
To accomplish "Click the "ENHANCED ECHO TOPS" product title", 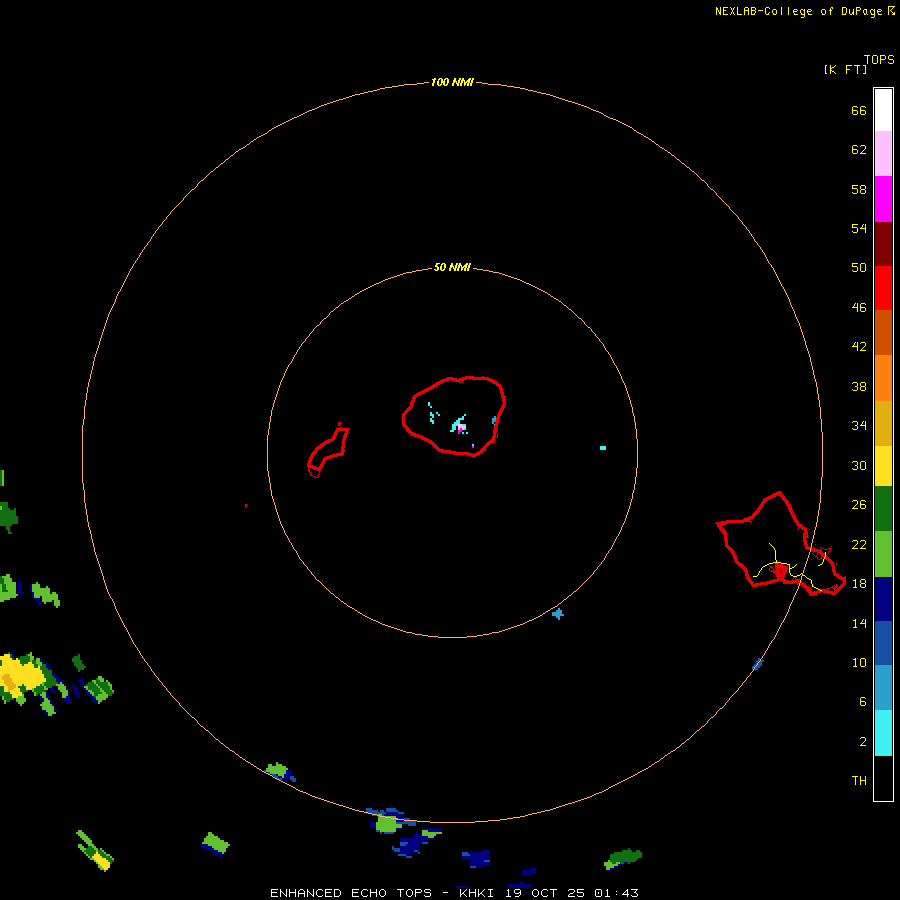I will [x=351, y=893].
